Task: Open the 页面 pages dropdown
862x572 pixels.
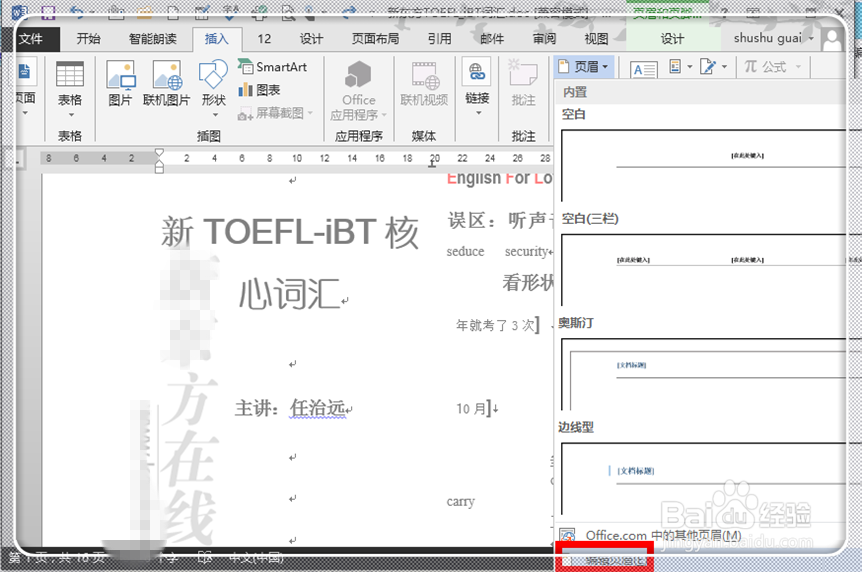Action: (x=25, y=88)
